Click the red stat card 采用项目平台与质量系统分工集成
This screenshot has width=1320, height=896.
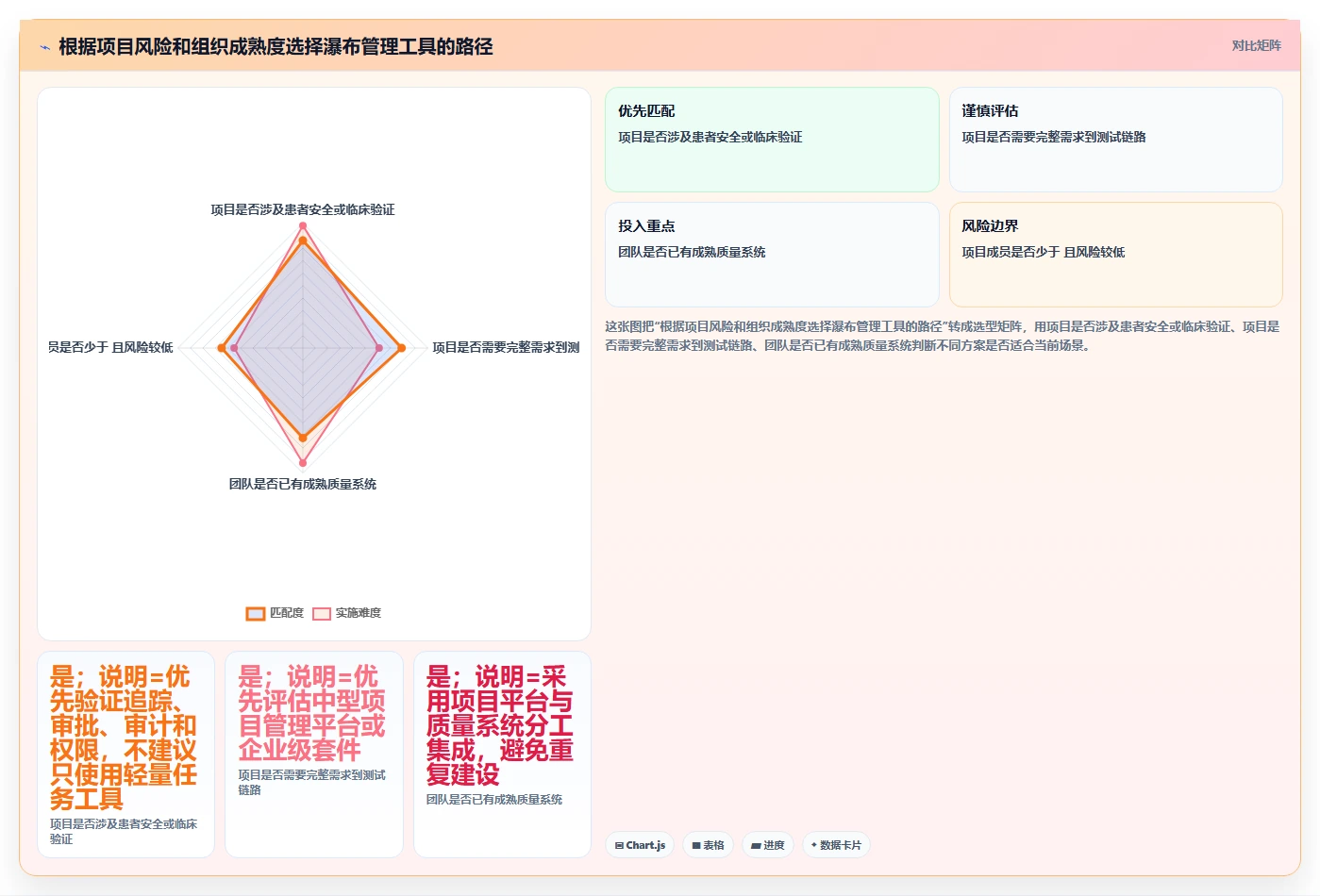coord(502,755)
